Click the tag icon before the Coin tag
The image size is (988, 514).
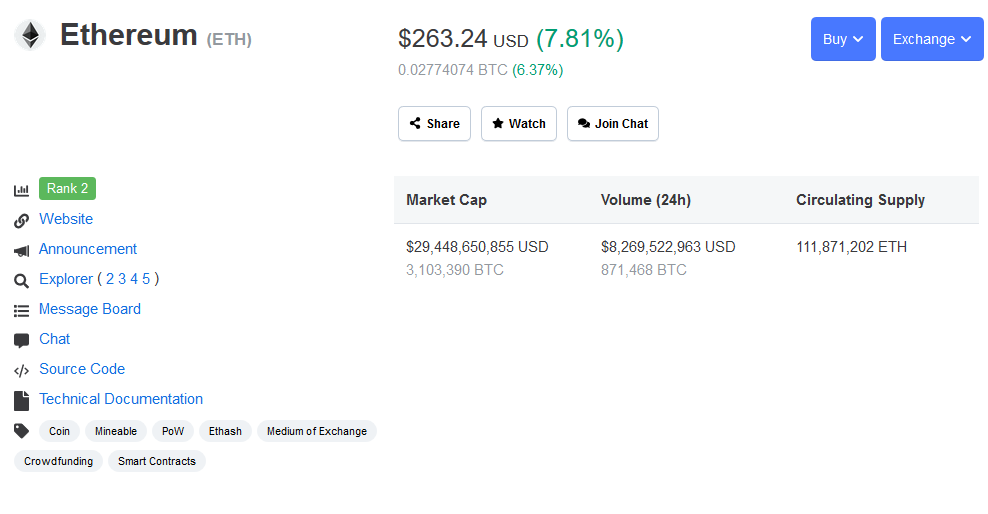(21, 431)
